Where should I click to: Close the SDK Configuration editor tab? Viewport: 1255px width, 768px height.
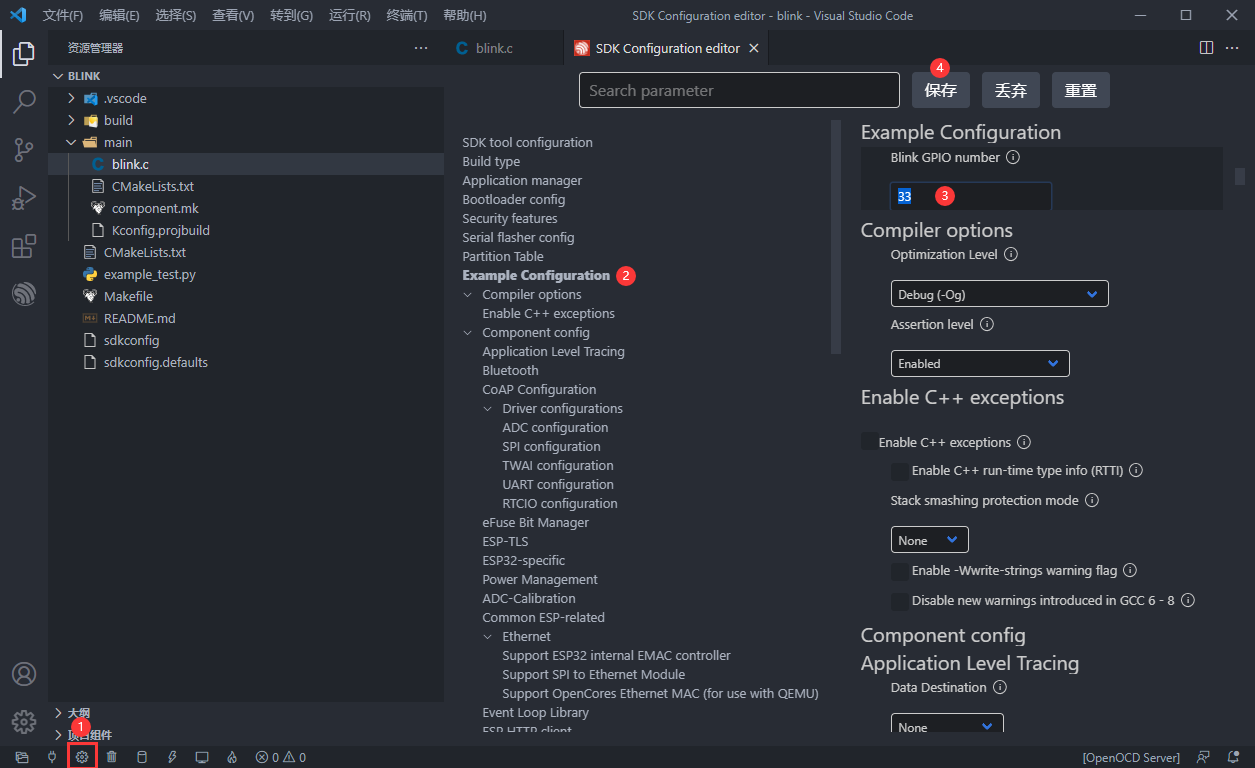pyautogui.click(x=754, y=48)
